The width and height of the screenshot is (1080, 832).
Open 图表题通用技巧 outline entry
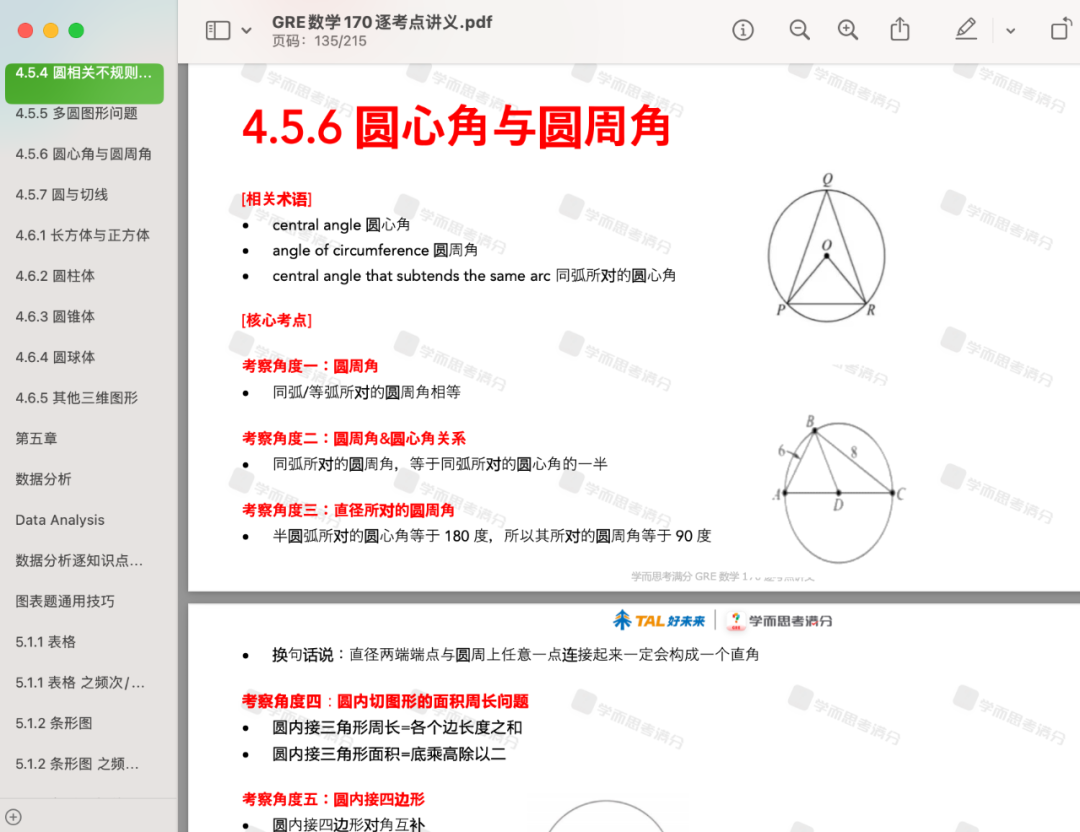(65, 601)
